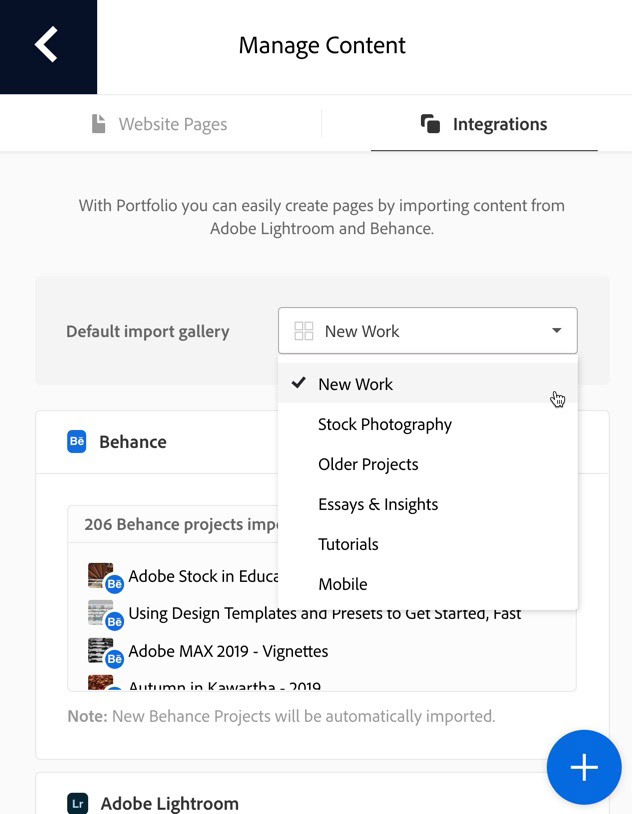Click the Integrations stacked-squares icon
Viewport: 632px width, 814px height.
(x=431, y=124)
